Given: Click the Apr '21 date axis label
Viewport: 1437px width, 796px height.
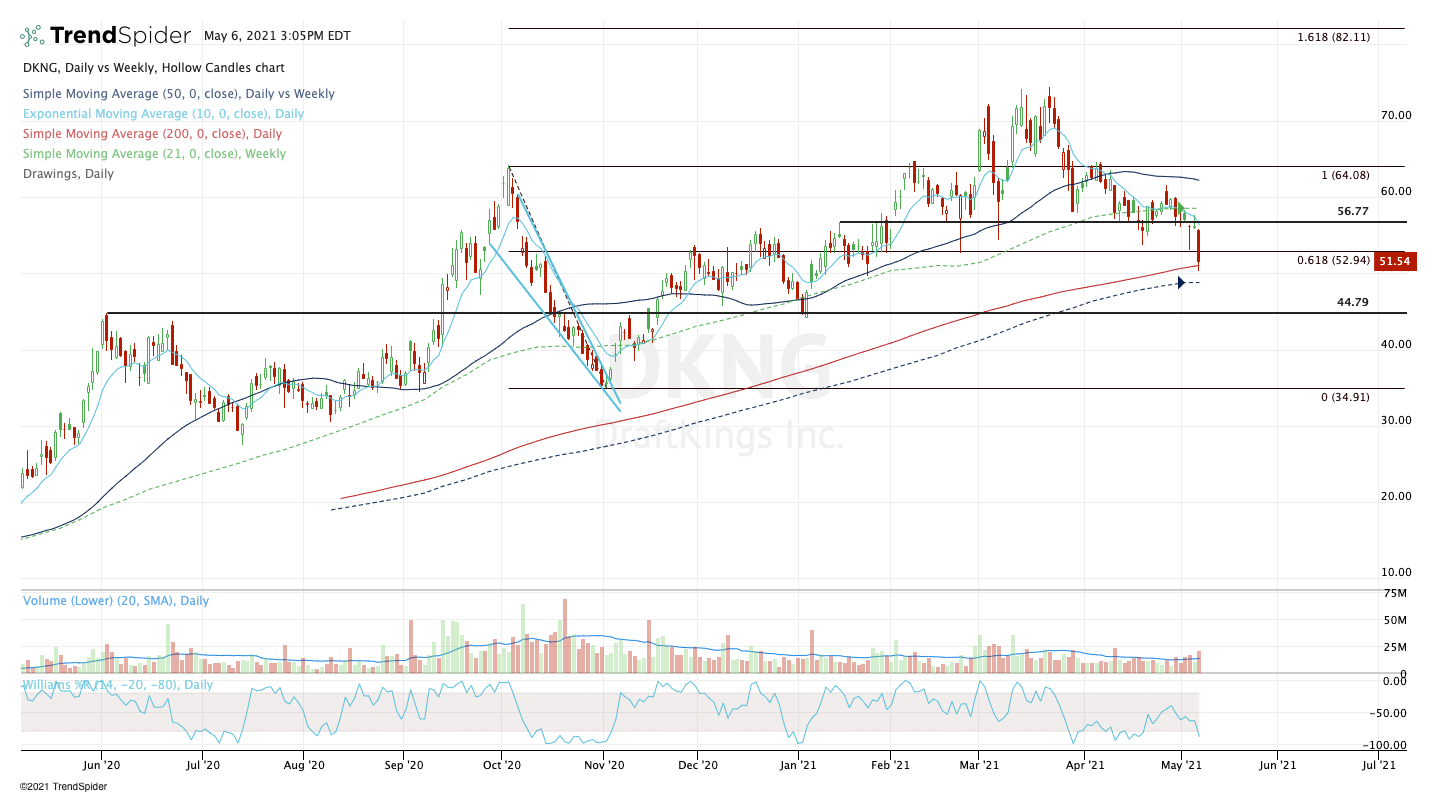Looking at the screenshot, I should (x=1085, y=766).
